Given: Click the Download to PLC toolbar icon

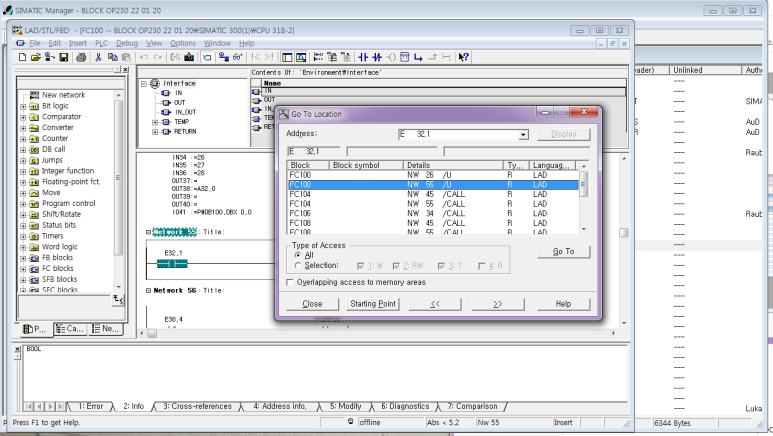Looking at the screenshot, I should 189,57.
